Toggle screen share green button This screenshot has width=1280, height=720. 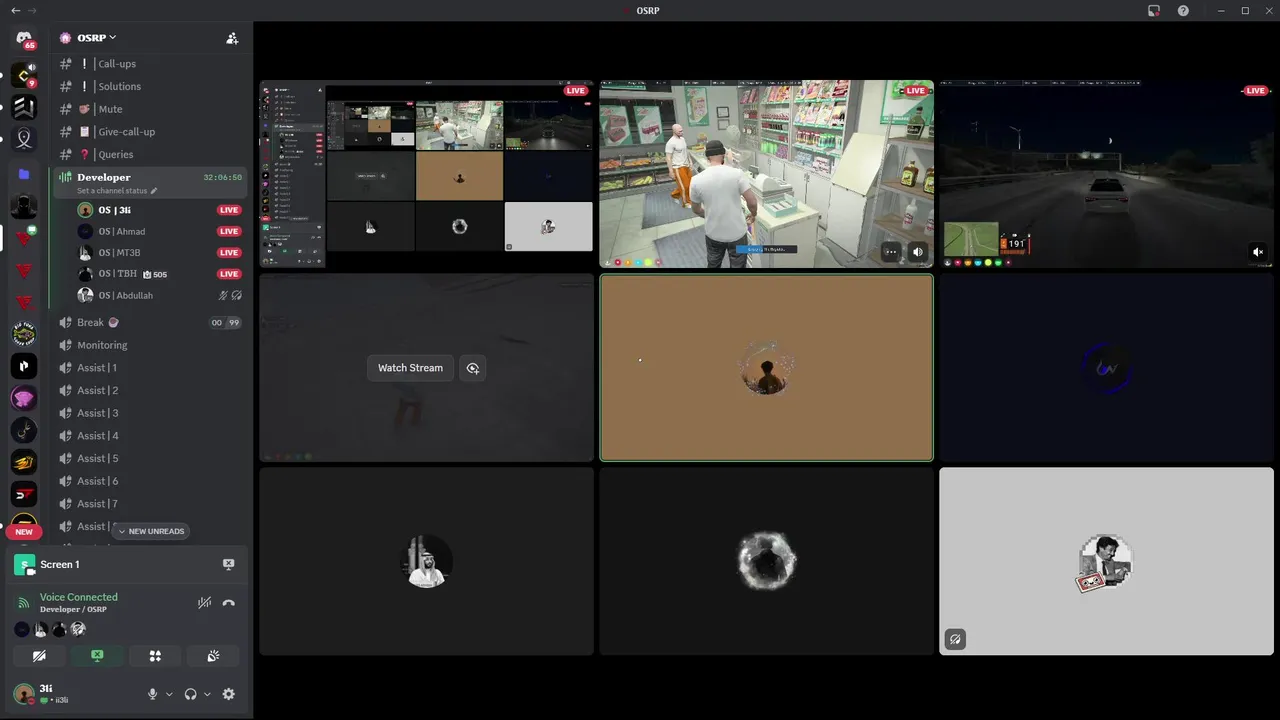pyautogui.click(x=97, y=656)
